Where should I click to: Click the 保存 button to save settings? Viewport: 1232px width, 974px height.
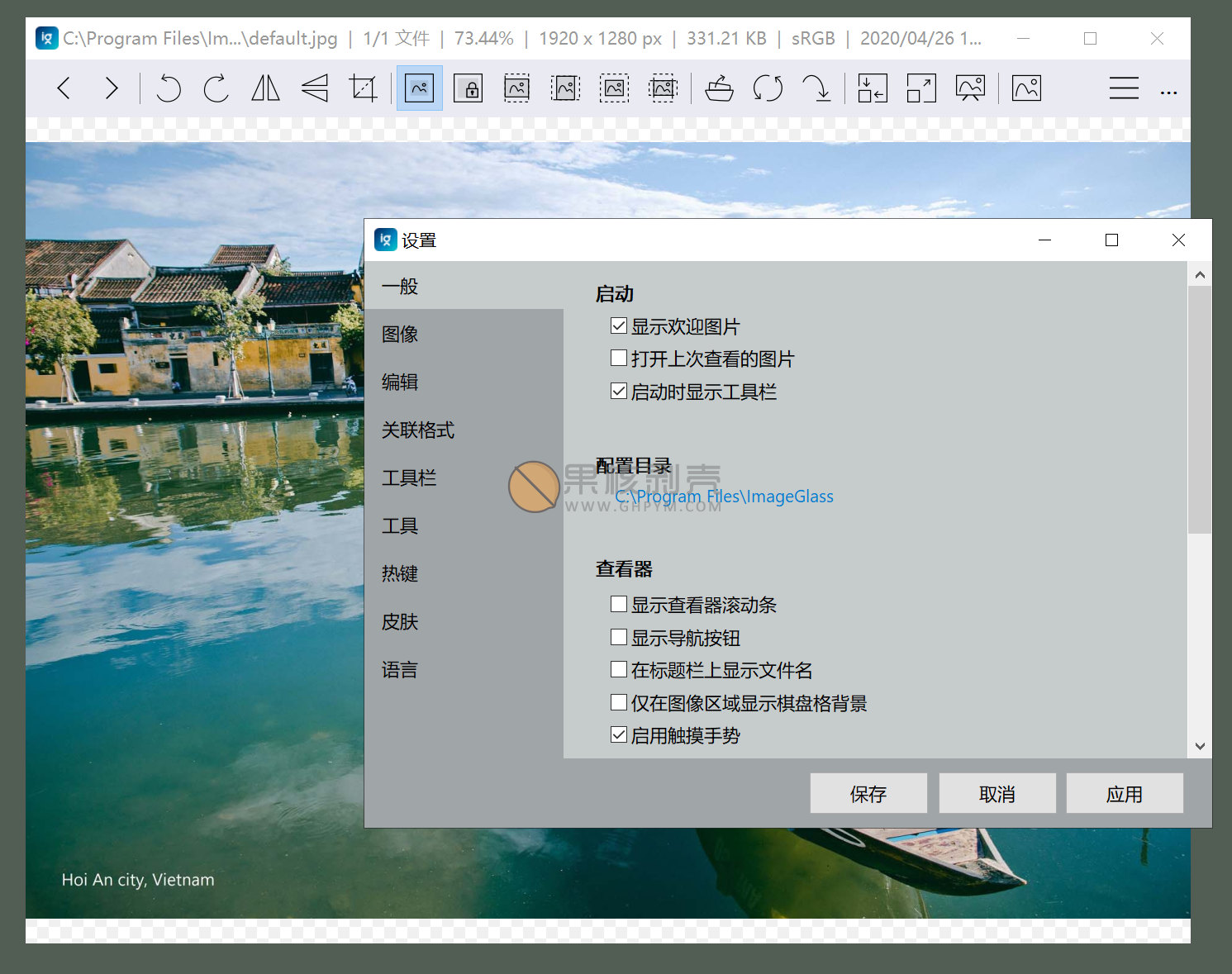868,793
